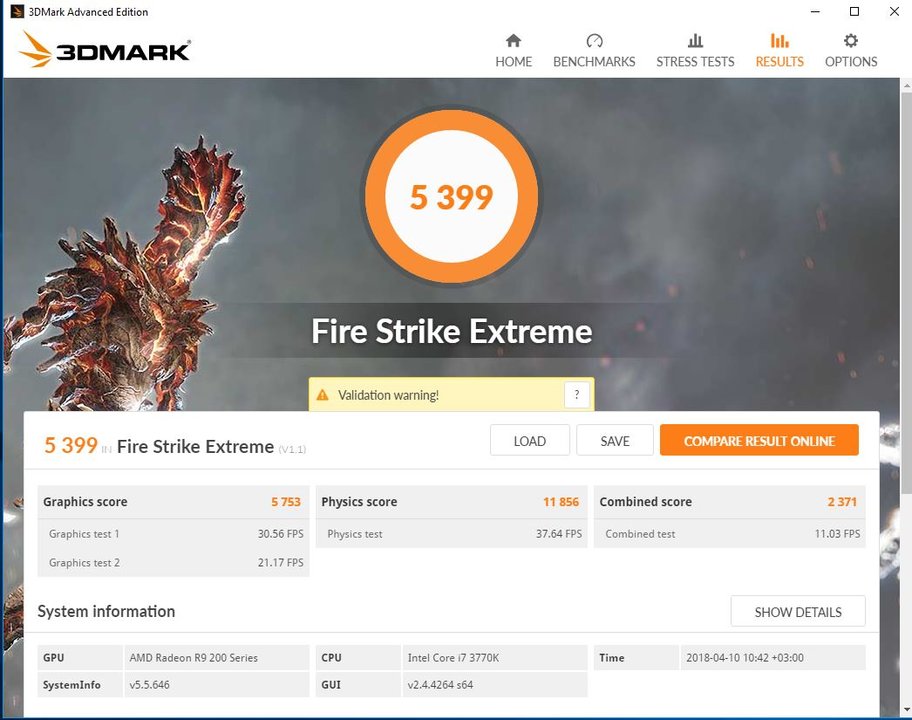Click GPU value AMD Radeon R9 200 Series

[194, 658]
